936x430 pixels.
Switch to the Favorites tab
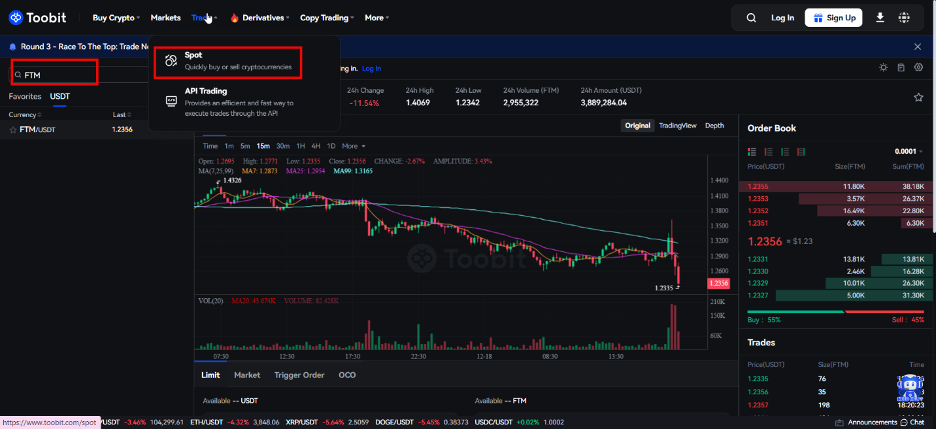(x=25, y=96)
